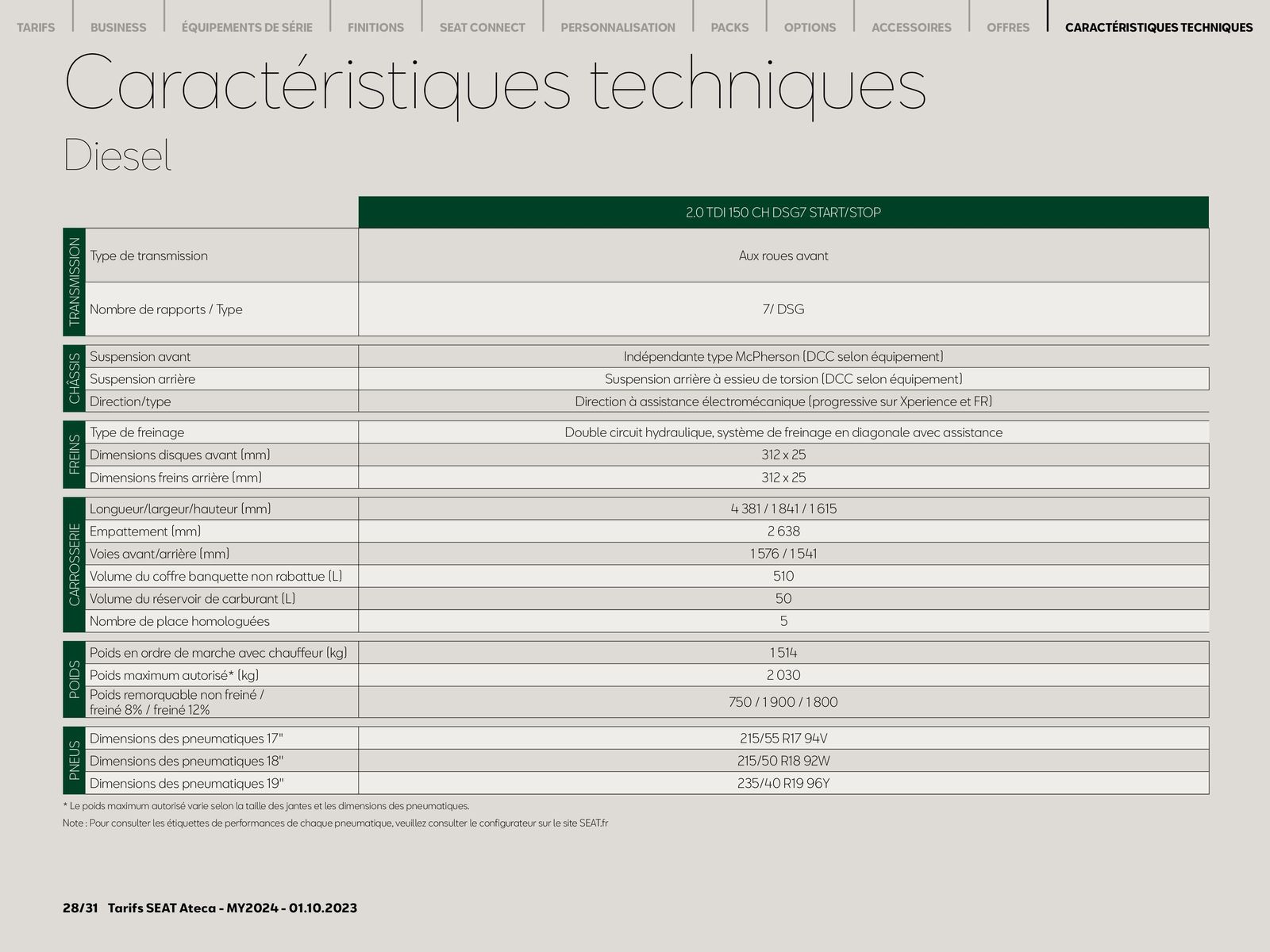The width and height of the screenshot is (1270, 952).
Task: Open the SEAT CONNECT tab
Action: click(x=483, y=27)
